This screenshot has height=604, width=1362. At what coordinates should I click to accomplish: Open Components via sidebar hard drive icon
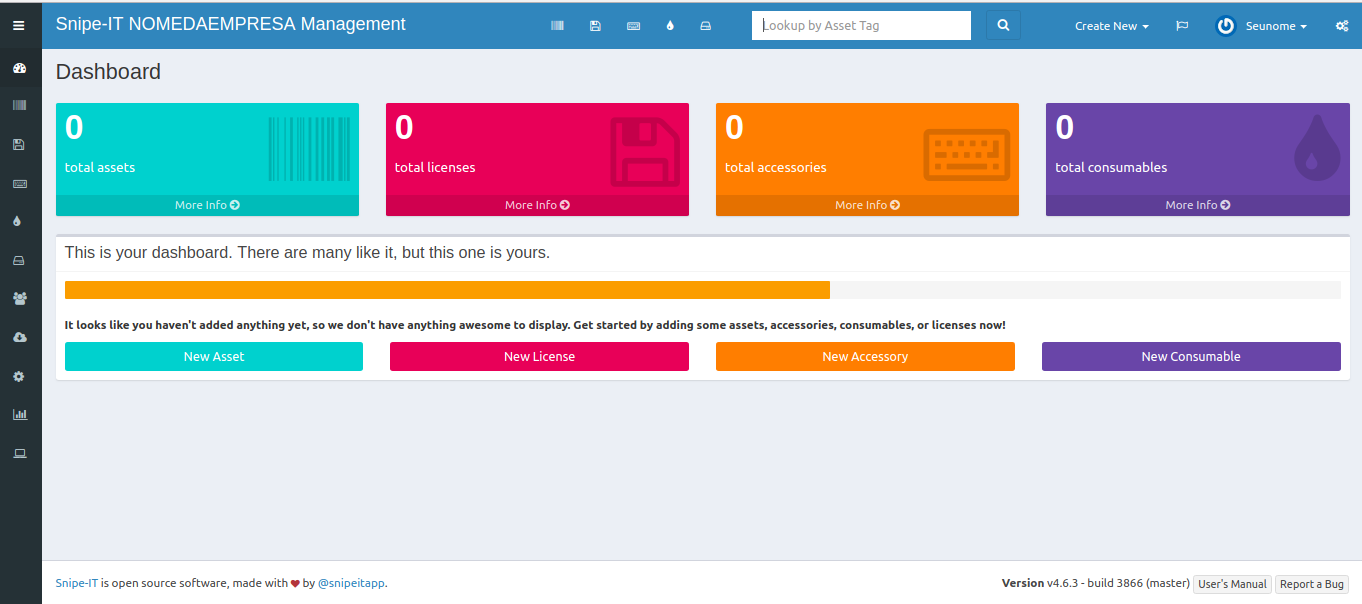point(19,260)
